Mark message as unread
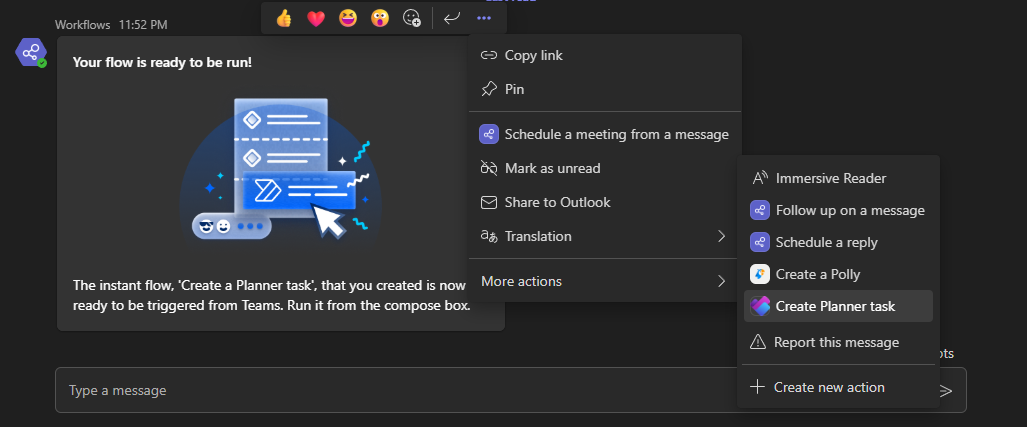Image resolution: width=1027 pixels, height=427 pixels. point(605,168)
